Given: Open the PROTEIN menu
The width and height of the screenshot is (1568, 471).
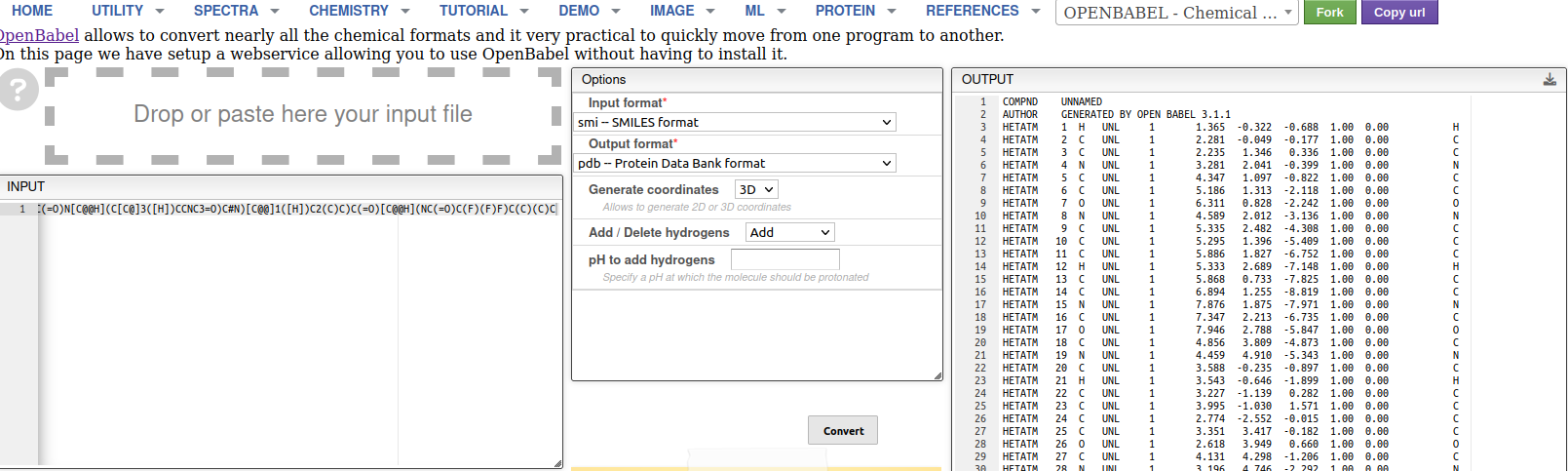Looking at the screenshot, I should coord(855,11).
